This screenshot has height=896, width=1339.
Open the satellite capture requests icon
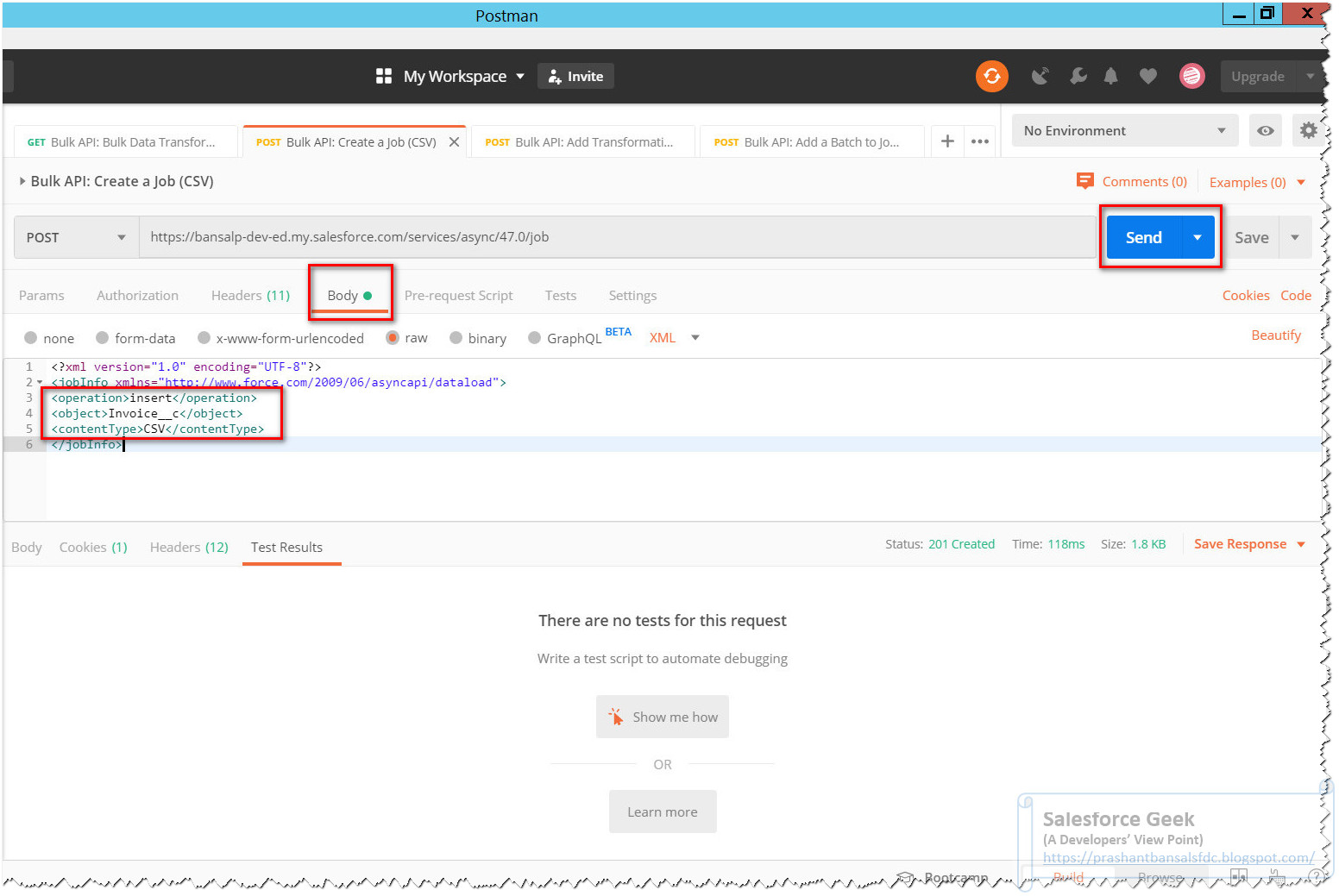coord(1040,76)
